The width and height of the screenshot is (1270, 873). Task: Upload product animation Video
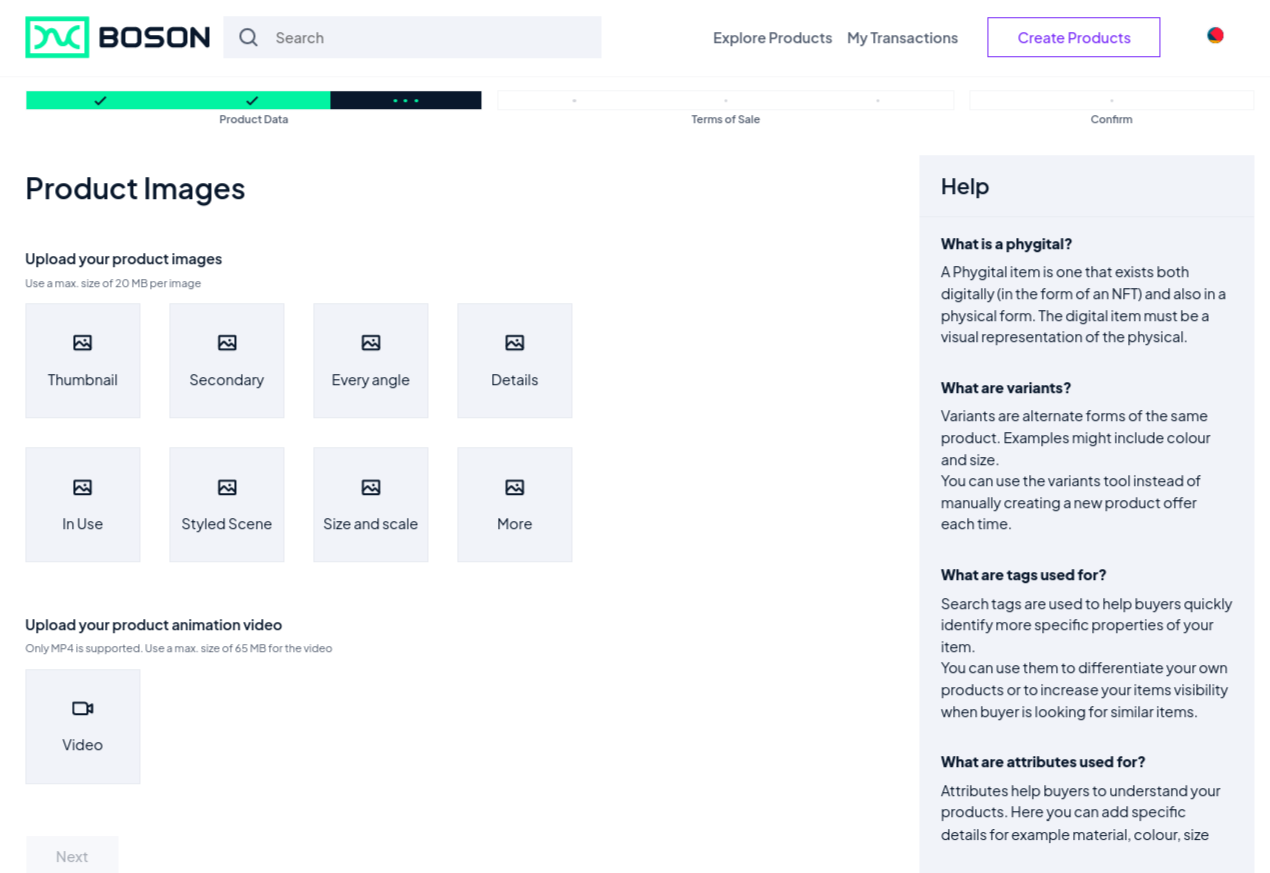point(83,726)
